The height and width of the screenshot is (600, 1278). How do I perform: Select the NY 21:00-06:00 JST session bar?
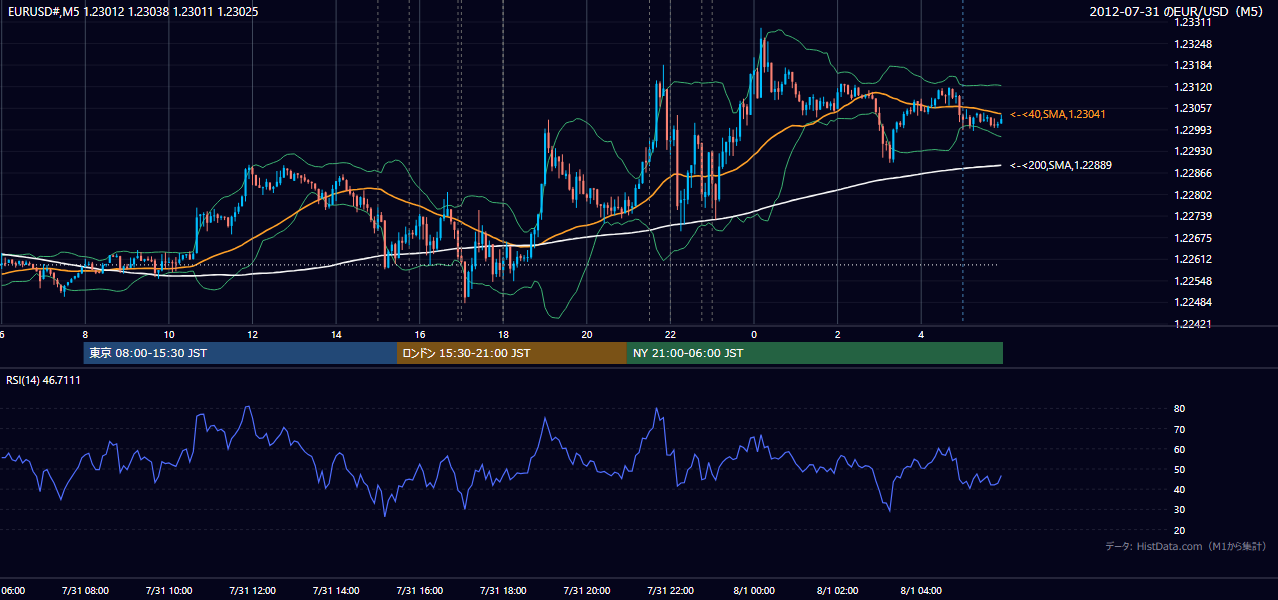pos(815,353)
